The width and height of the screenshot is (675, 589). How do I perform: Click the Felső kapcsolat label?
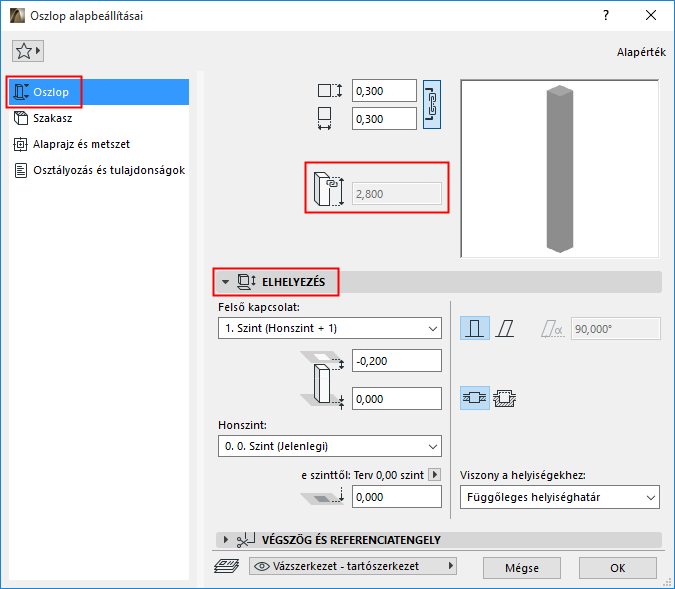259,307
